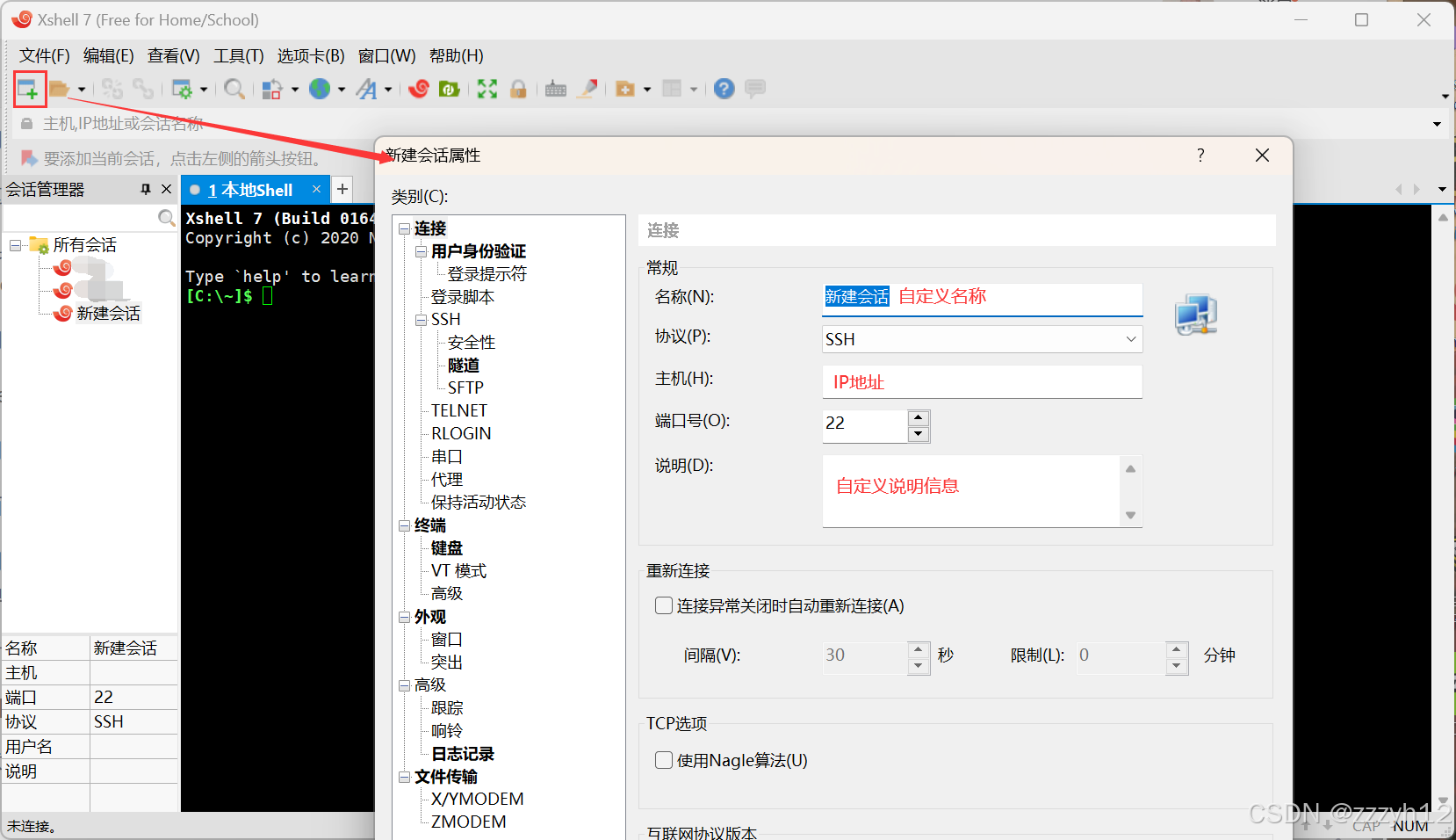The height and width of the screenshot is (840, 1456).
Task: Enable 使用Nagle算法 checkbox
Action: click(x=664, y=760)
